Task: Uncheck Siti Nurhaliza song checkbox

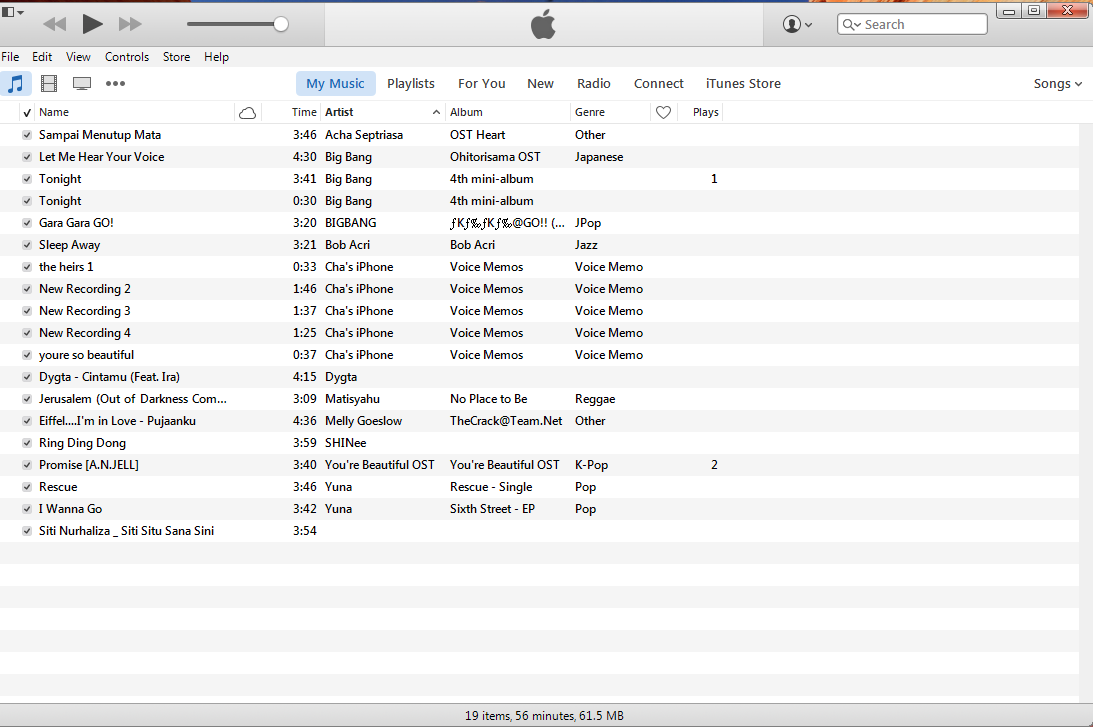Action: (x=26, y=531)
